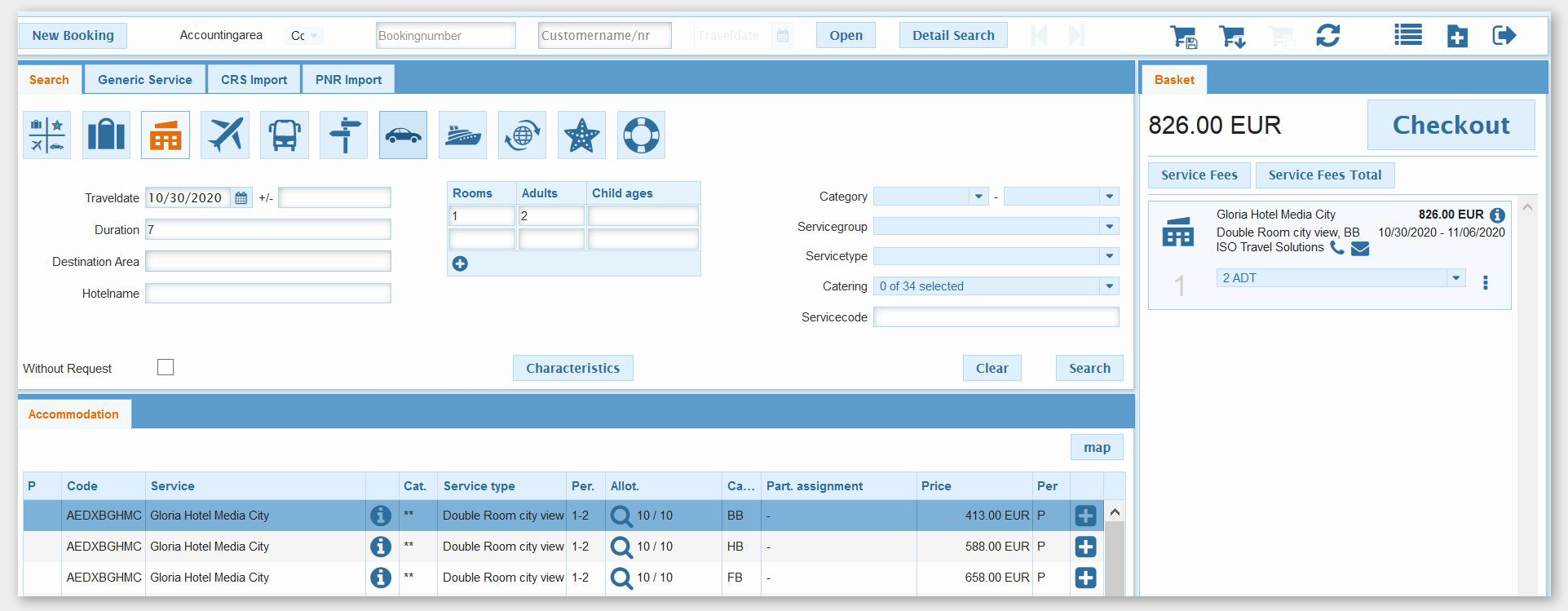1568x611 pixels.
Task: Open the Servicegroup dropdown
Action: (x=1109, y=227)
